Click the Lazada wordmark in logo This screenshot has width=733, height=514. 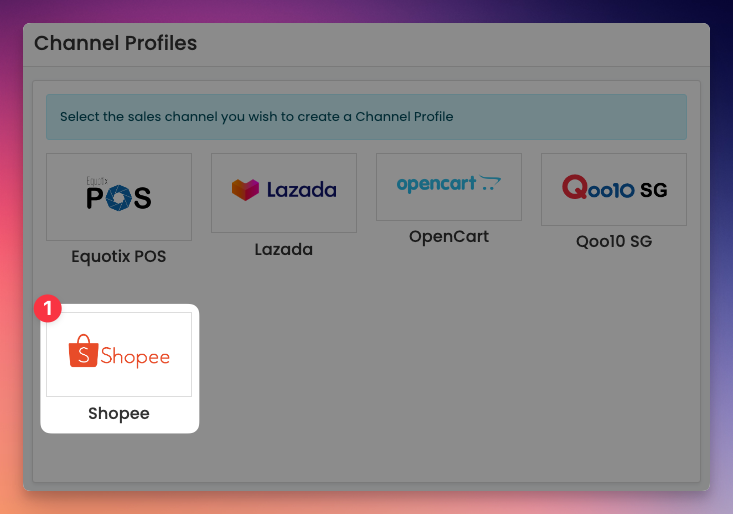302,190
